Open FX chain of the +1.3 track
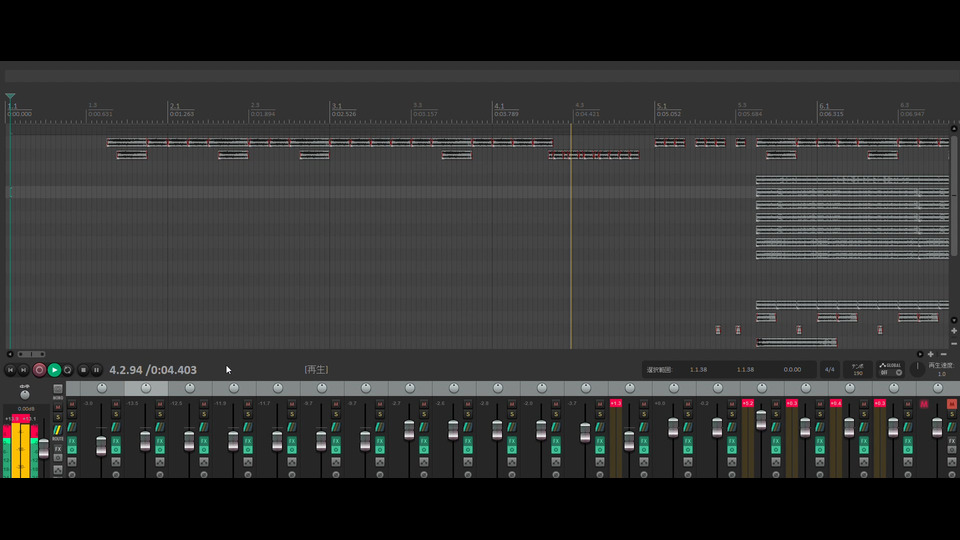This screenshot has height=540, width=960. [644, 441]
